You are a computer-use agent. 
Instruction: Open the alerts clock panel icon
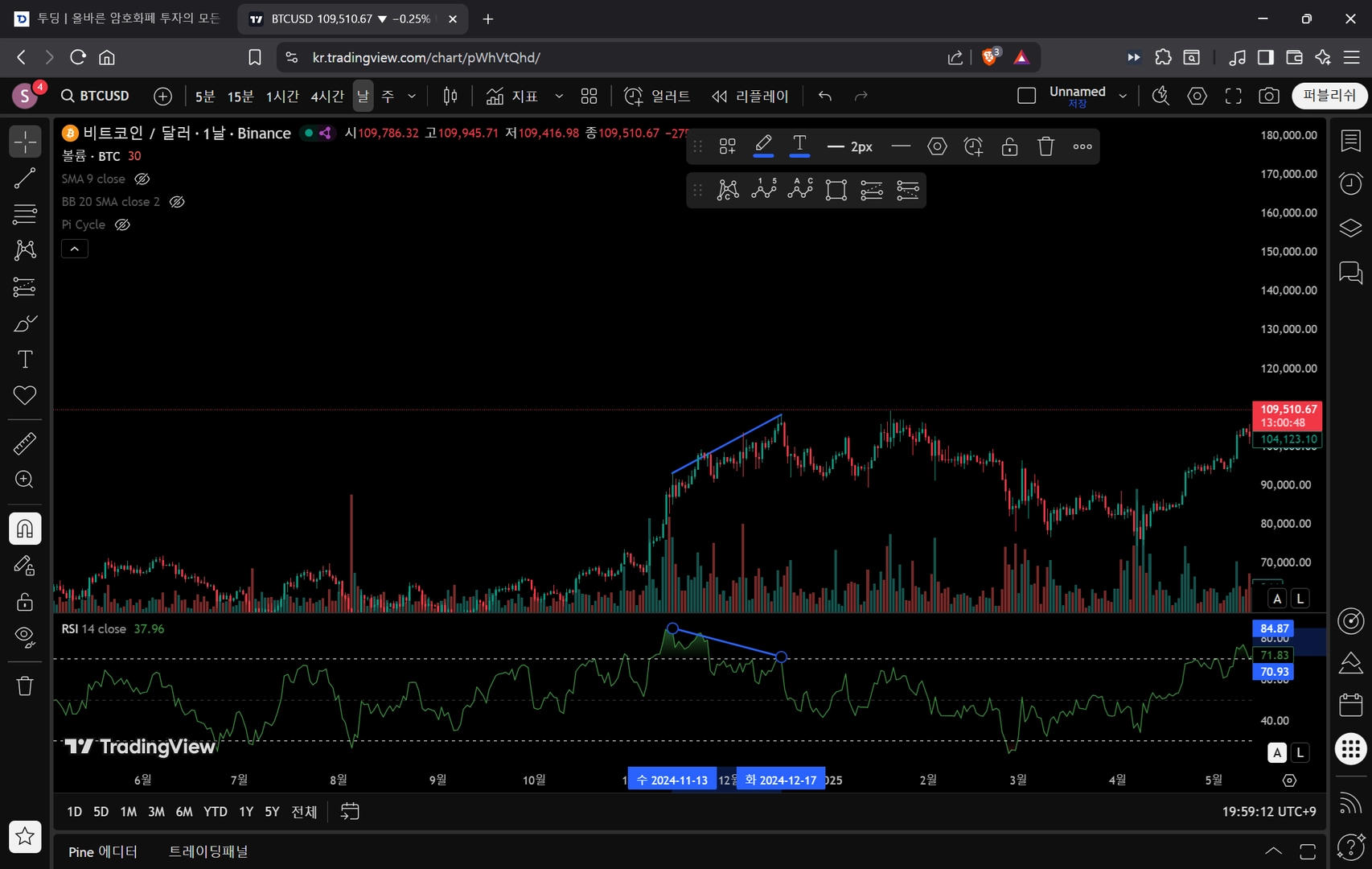[x=1350, y=183]
